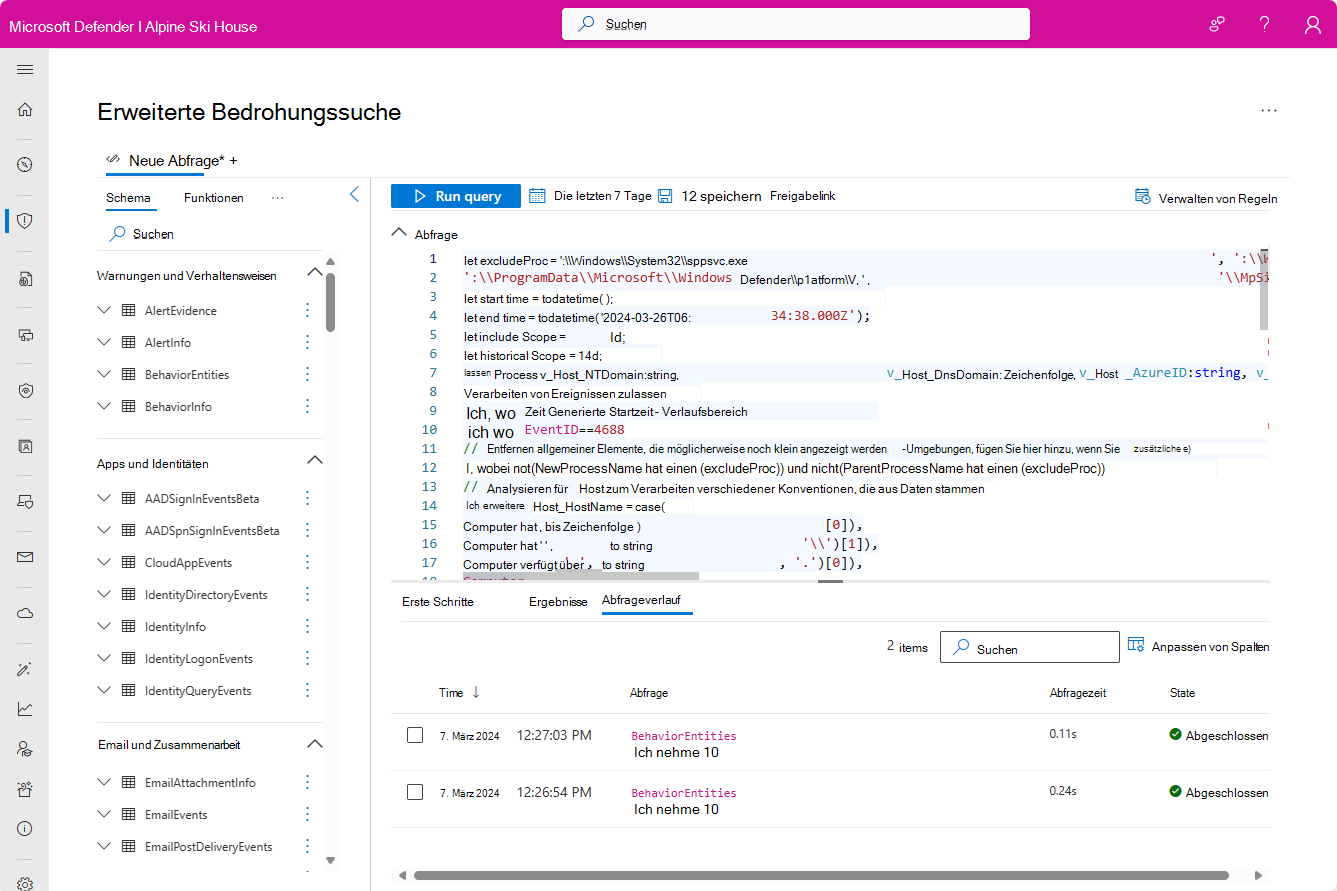Expand the BehaviorEntities table schema
This screenshot has height=891, width=1337.
click(x=104, y=374)
